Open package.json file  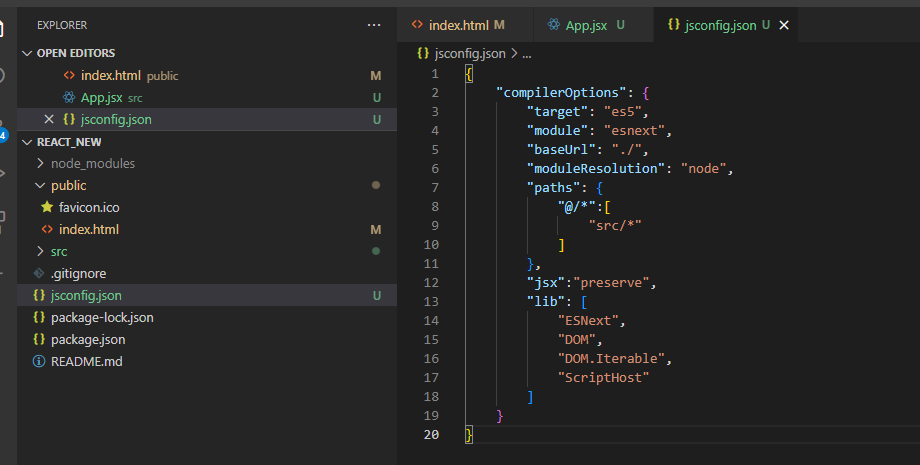tap(207, 340)
